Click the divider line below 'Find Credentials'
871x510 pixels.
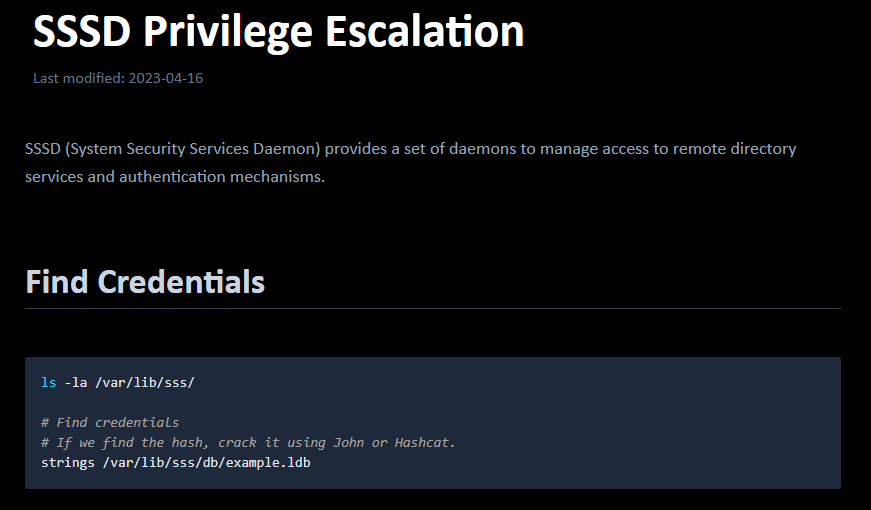[432, 309]
